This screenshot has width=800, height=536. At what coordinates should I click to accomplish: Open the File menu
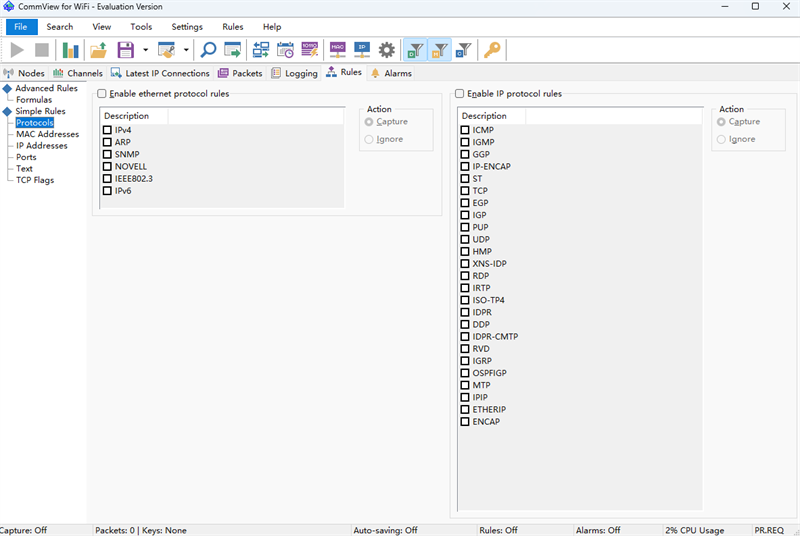[21, 27]
